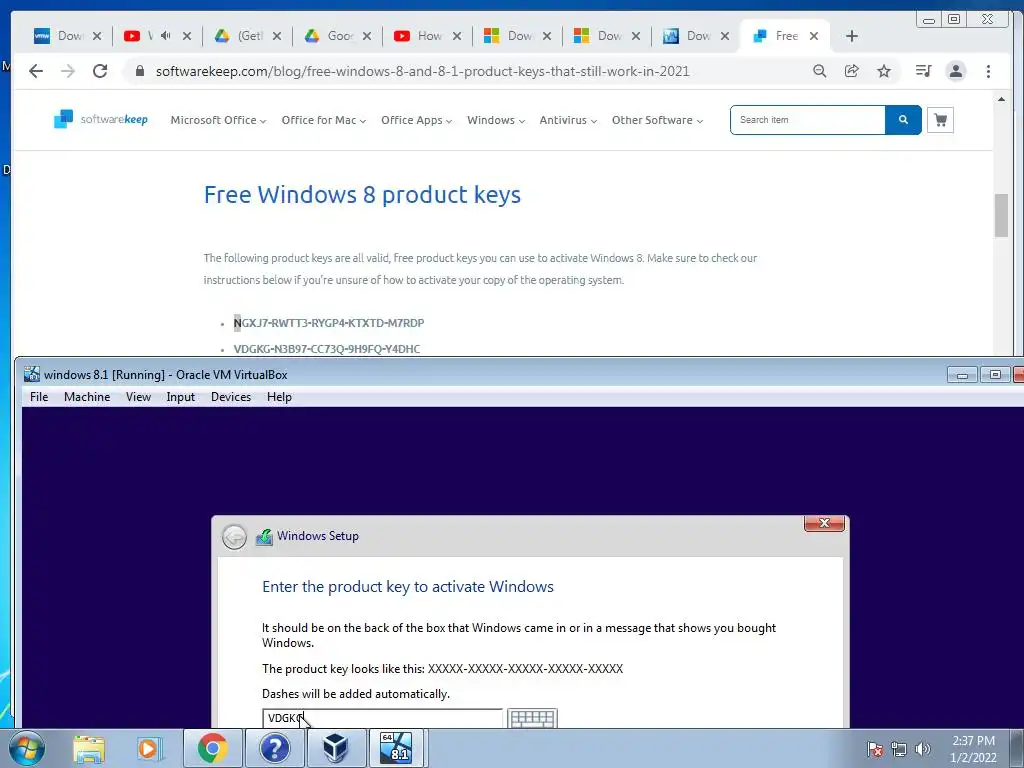1024x768 pixels.
Task: Switch to Chrome on the taskbar
Action: (213, 748)
